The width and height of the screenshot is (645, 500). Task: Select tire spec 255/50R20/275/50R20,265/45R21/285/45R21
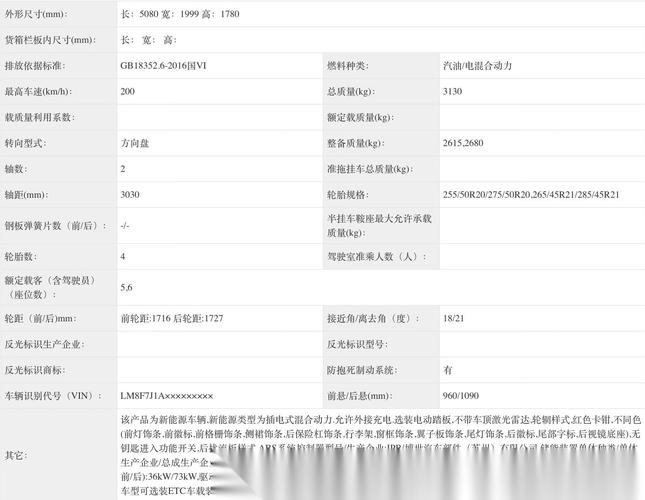[x=531, y=194]
